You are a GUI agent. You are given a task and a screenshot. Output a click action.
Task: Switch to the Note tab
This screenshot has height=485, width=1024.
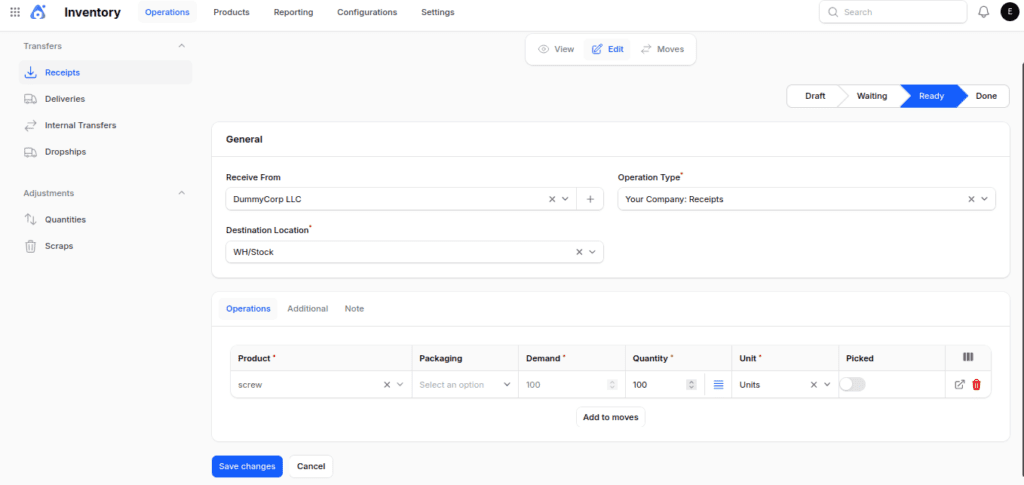[x=355, y=309]
